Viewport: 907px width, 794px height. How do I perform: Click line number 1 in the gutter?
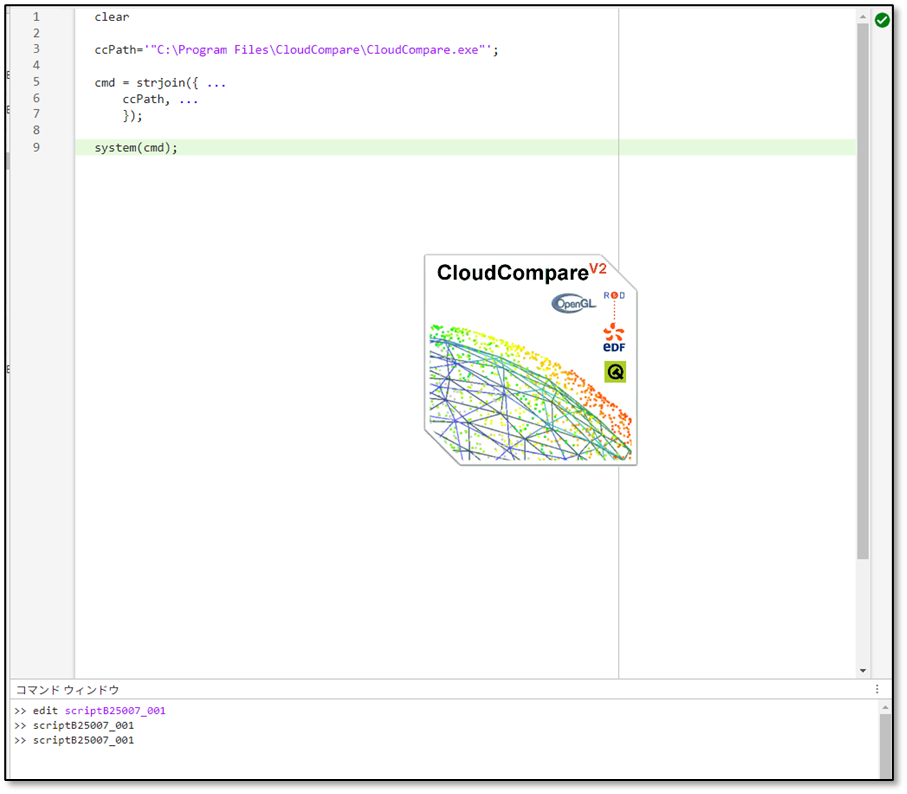[x=36, y=16]
